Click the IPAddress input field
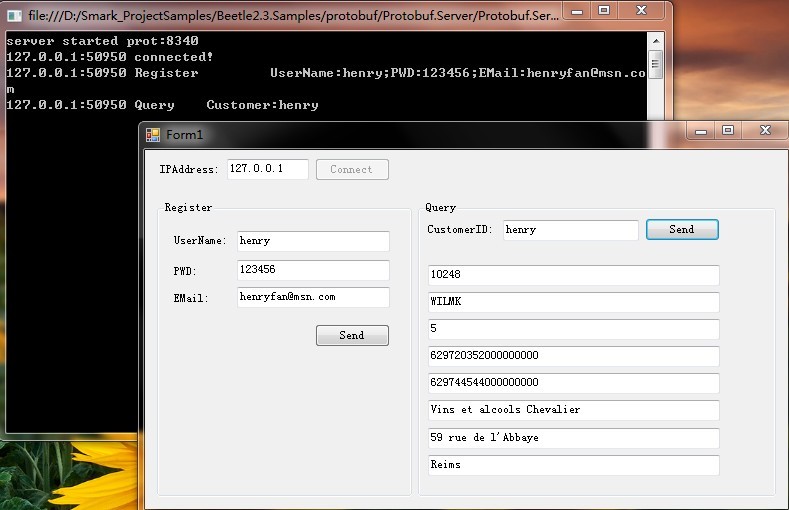 pyautogui.click(x=268, y=169)
